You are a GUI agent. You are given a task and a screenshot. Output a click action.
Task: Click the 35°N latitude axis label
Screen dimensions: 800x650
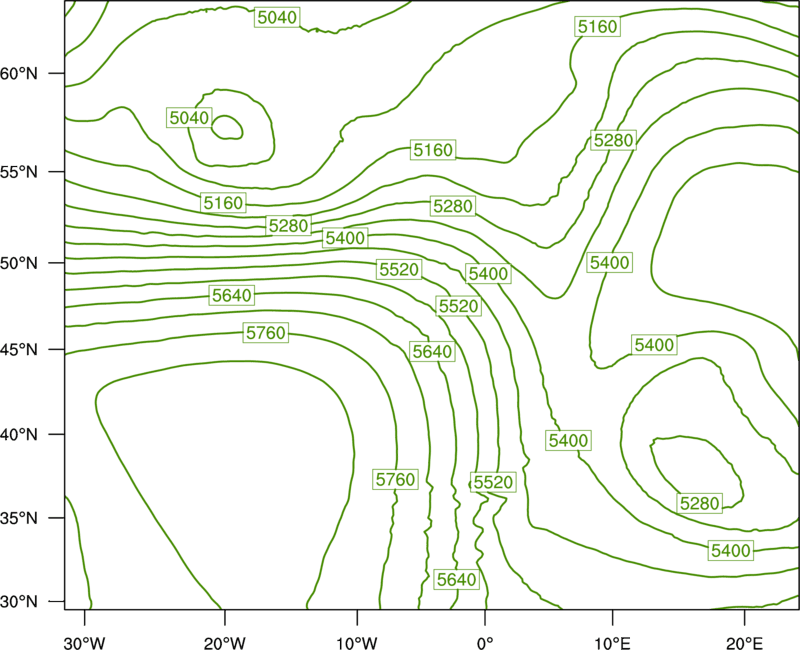19,518
